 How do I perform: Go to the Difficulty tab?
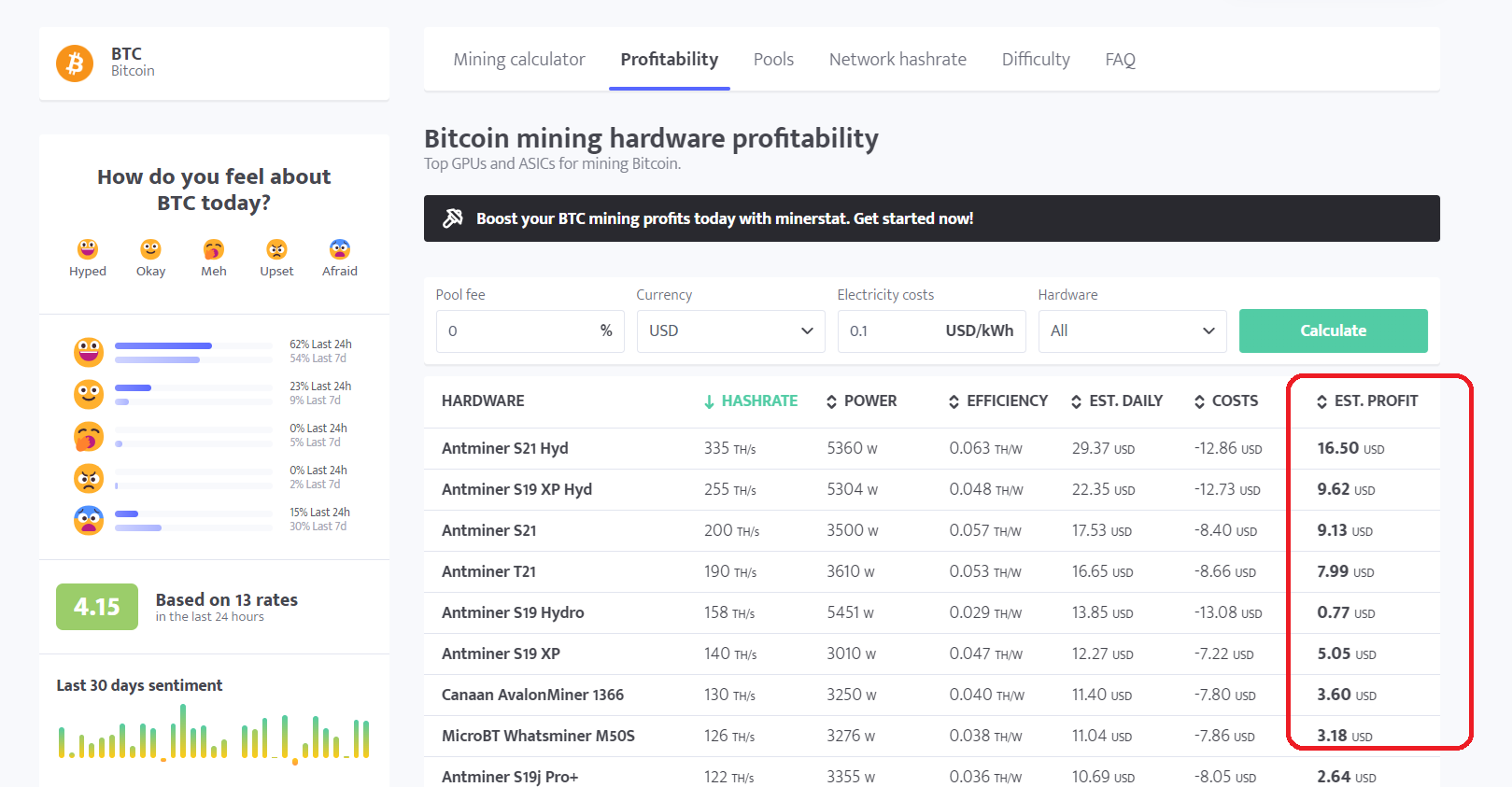(1036, 60)
